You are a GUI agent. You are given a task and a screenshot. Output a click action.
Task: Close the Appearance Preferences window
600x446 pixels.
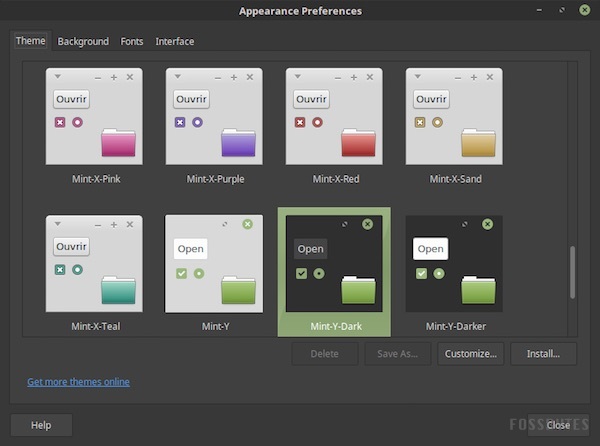[x=584, y=10]
